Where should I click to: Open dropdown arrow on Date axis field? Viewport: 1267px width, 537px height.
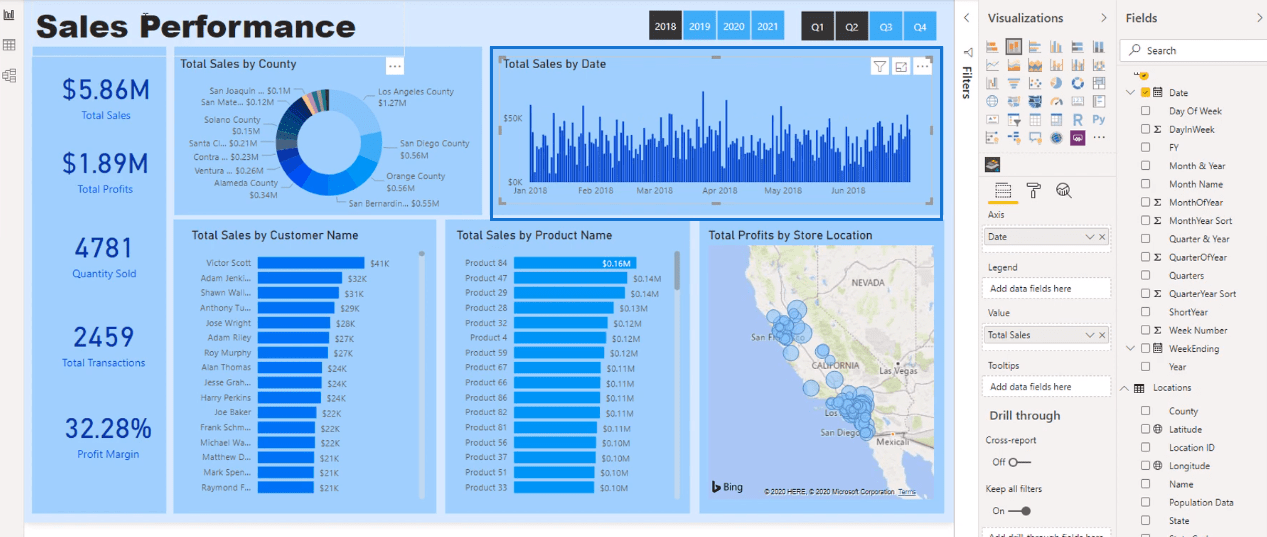1090,237
